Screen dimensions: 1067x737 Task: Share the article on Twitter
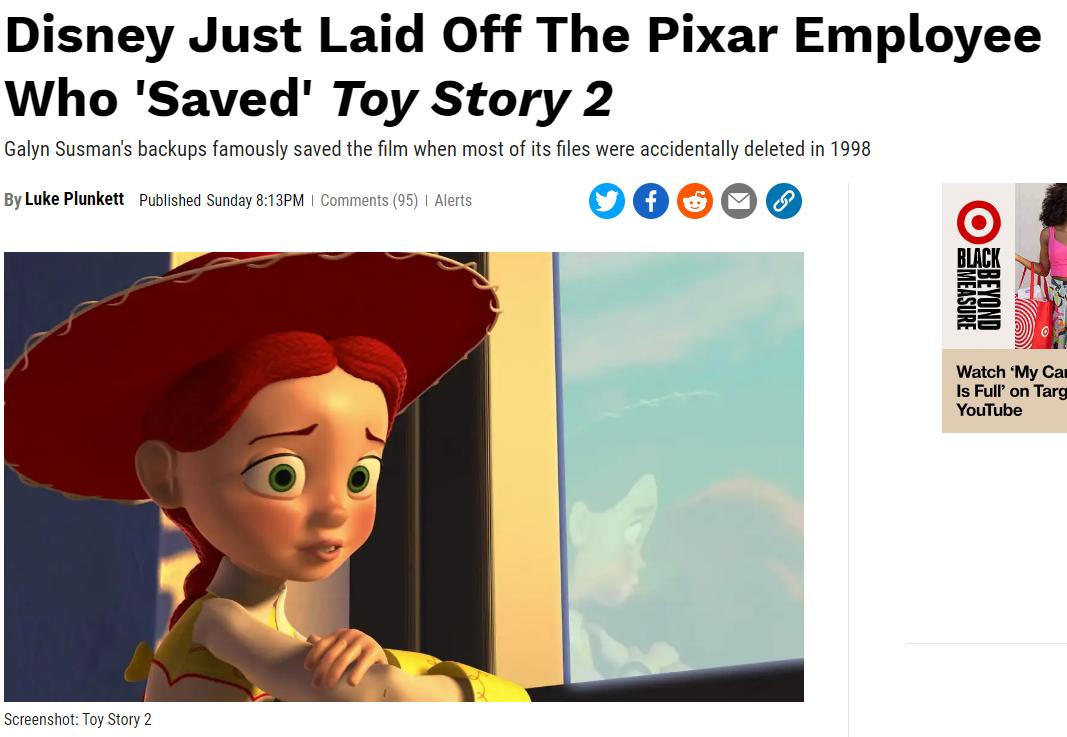point(606,201)
